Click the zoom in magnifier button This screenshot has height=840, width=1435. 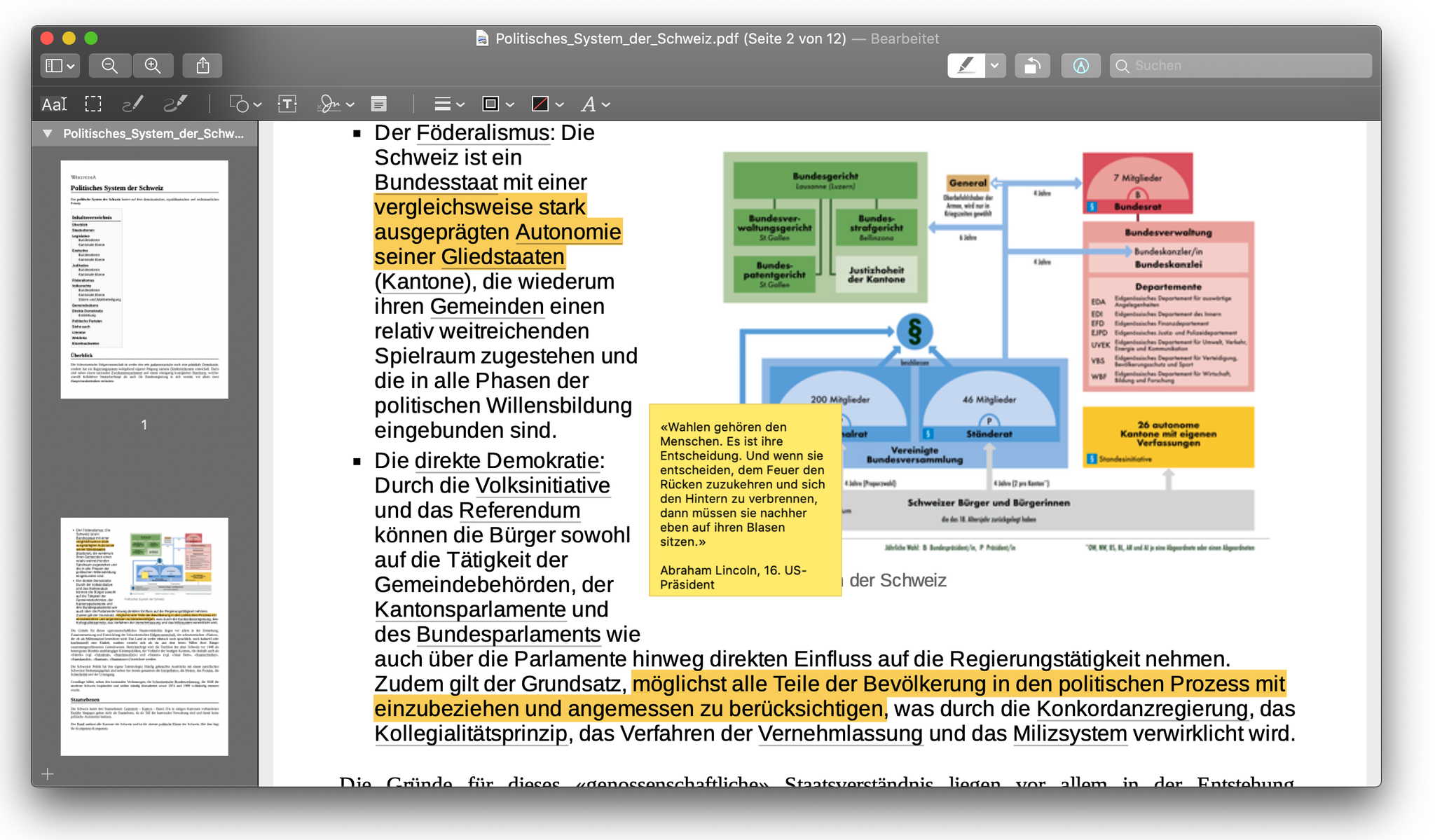coord(153,66)
